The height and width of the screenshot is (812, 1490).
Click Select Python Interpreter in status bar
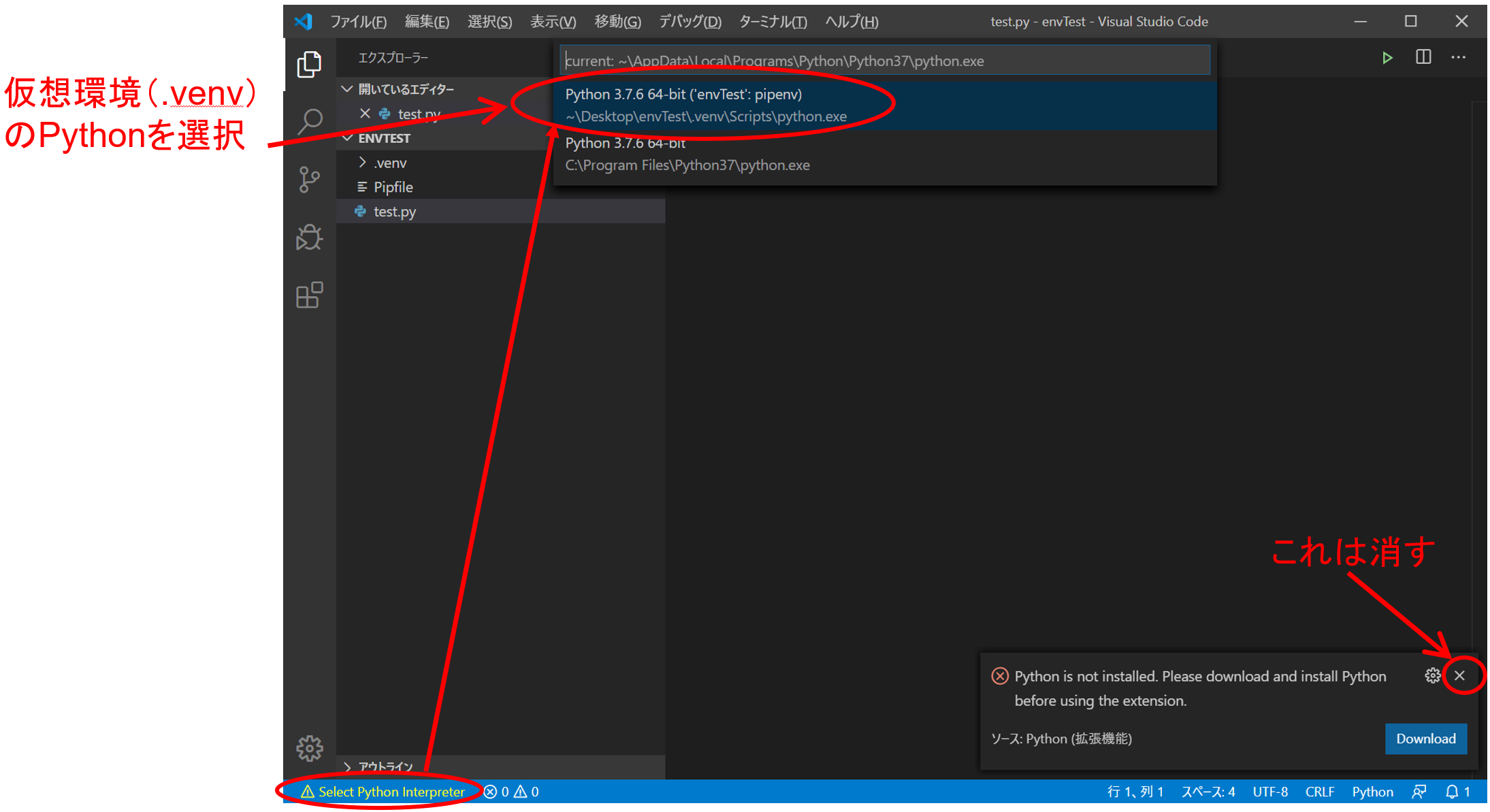[x=383, y=792]
